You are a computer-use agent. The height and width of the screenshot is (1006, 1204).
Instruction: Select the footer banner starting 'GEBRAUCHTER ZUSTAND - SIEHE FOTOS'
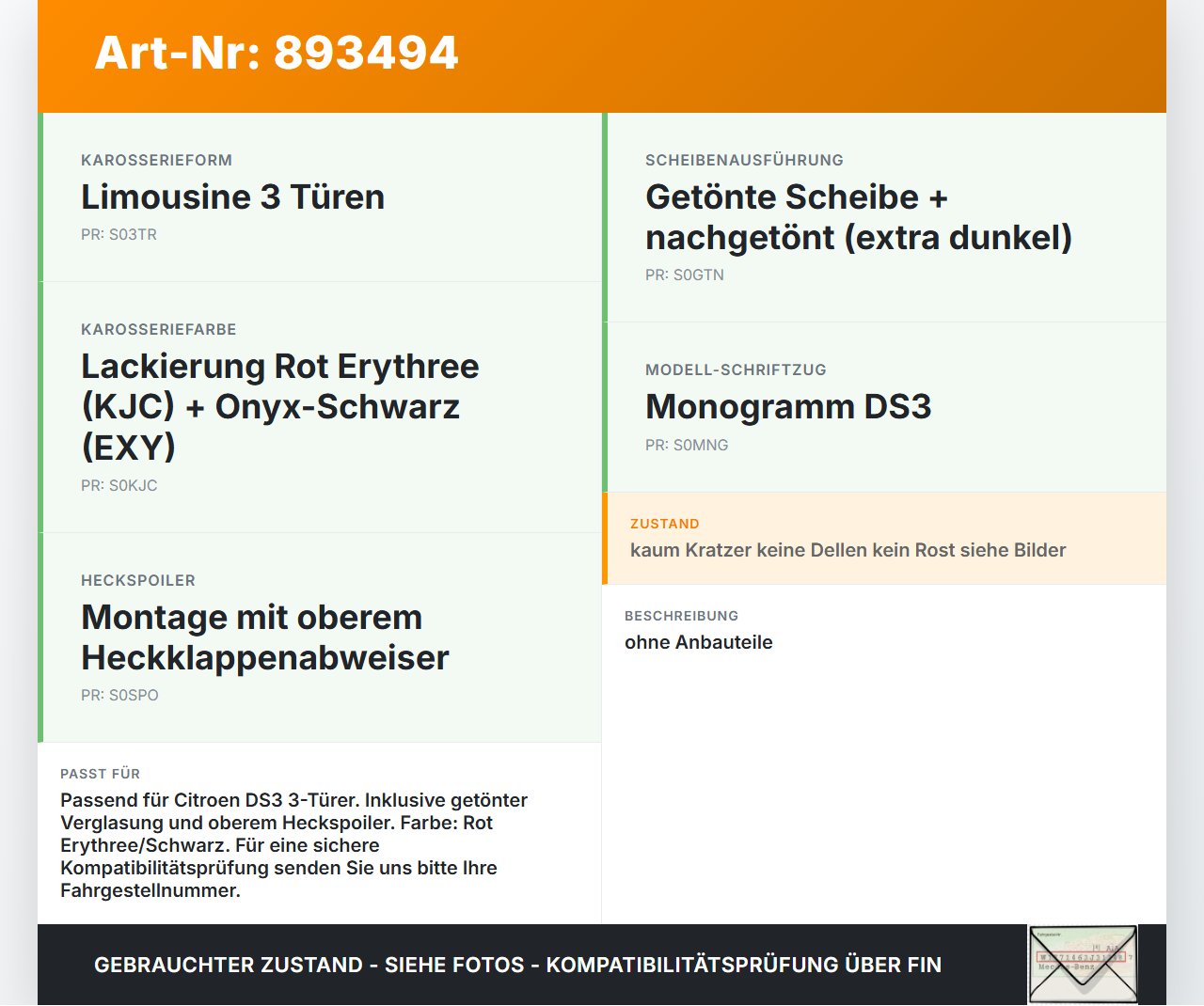coord(517,965)
